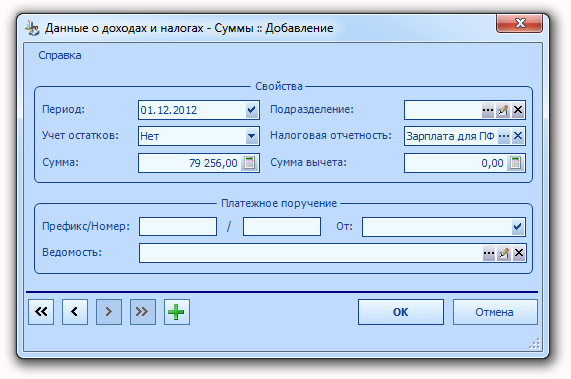Screen dimensions: 571x379
Task: Click into the Префикс input box
Action: click(178, 226)
